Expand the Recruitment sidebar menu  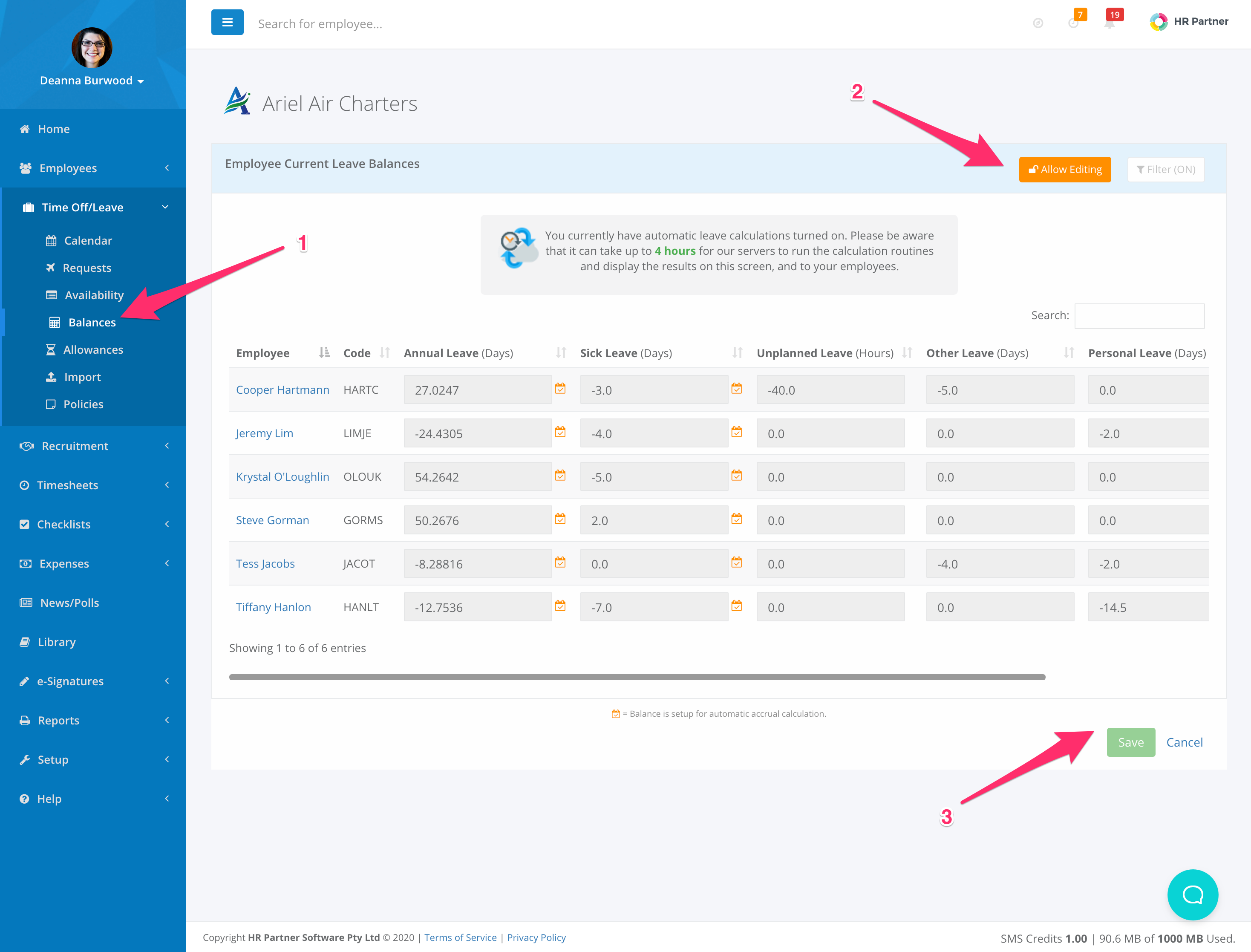point(93,446)
